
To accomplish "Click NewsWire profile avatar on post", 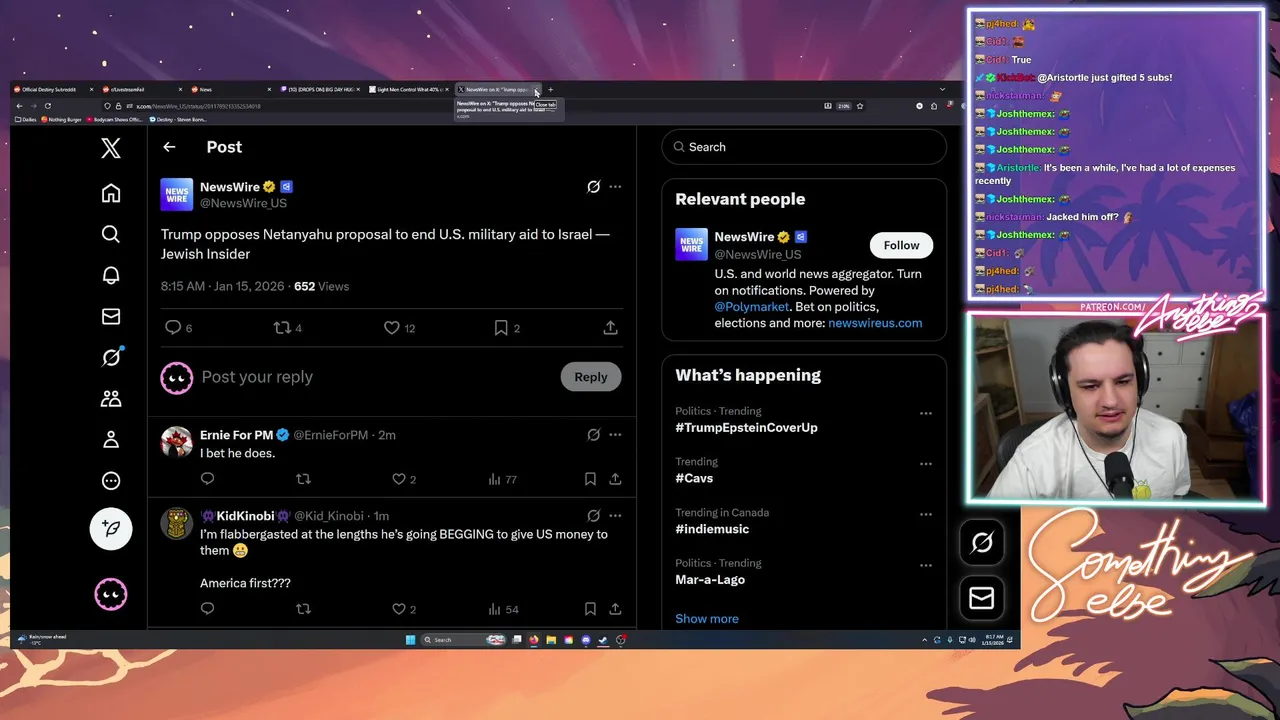I will coord(177,194).
